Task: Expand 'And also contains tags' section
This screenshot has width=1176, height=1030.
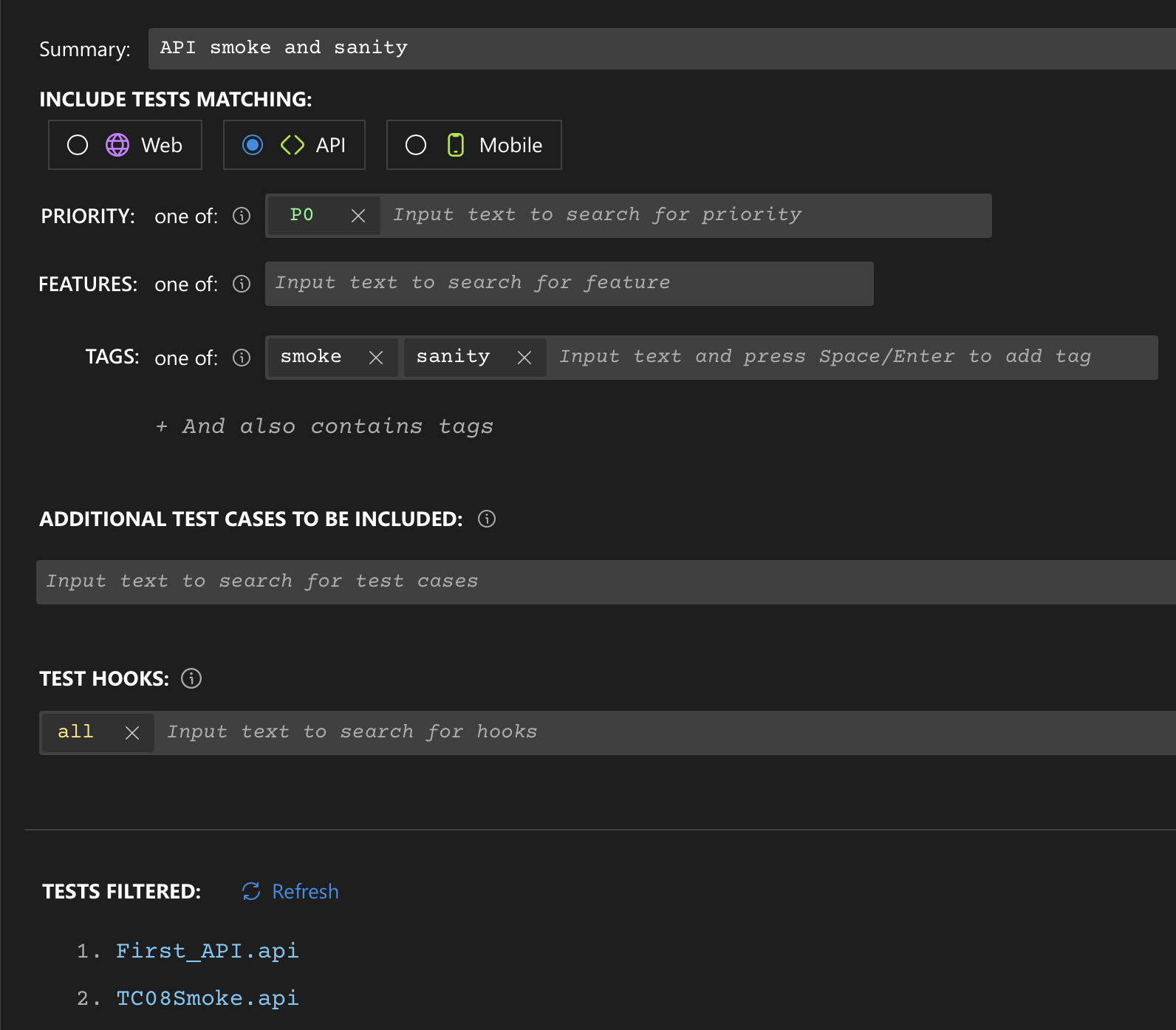Action: click(325, 426)
